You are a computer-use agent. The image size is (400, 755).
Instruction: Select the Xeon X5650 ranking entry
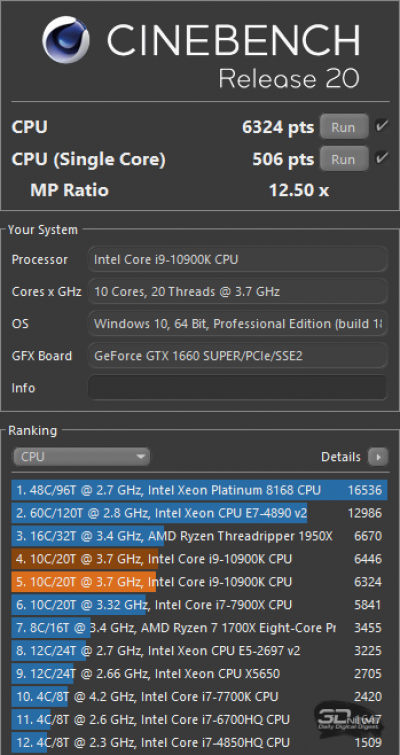199,674
